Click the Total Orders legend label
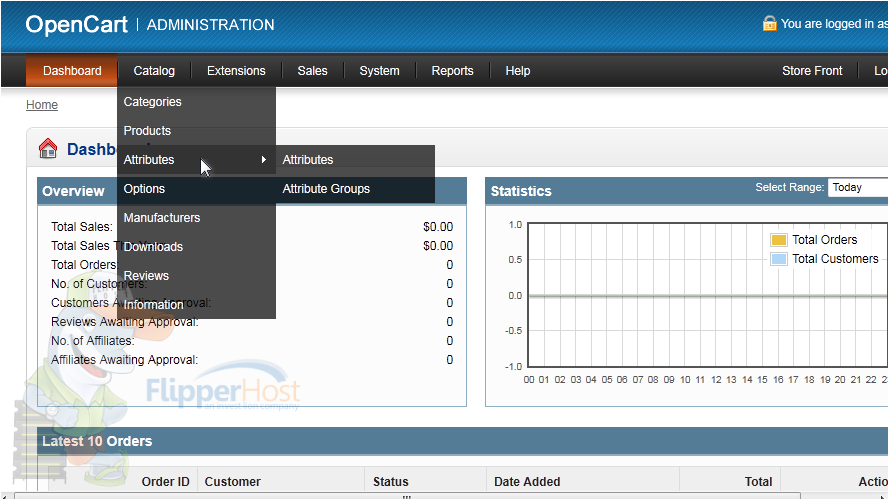 click(824, 240)
